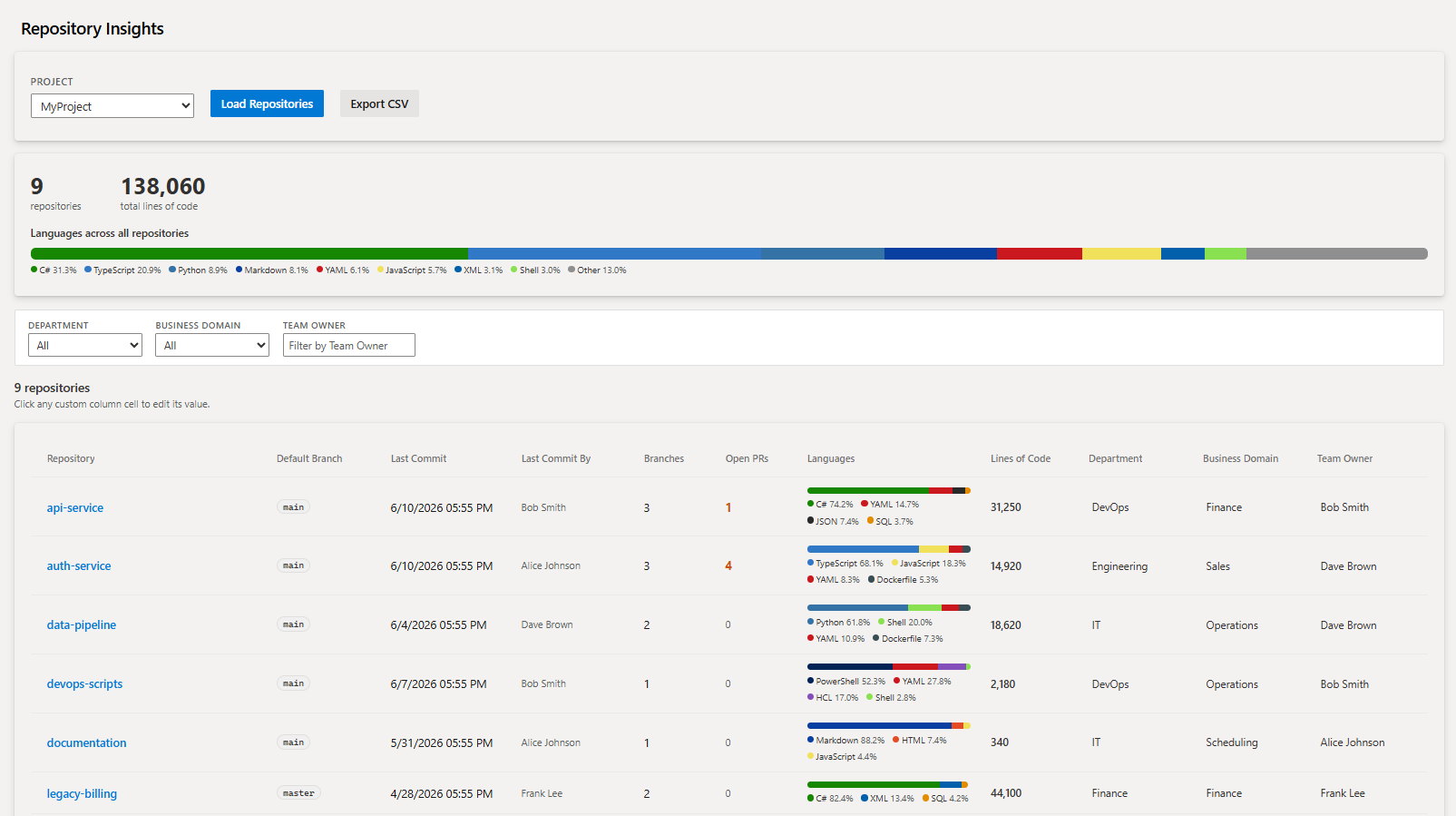Open the documentation repository link

pos(87,742)
